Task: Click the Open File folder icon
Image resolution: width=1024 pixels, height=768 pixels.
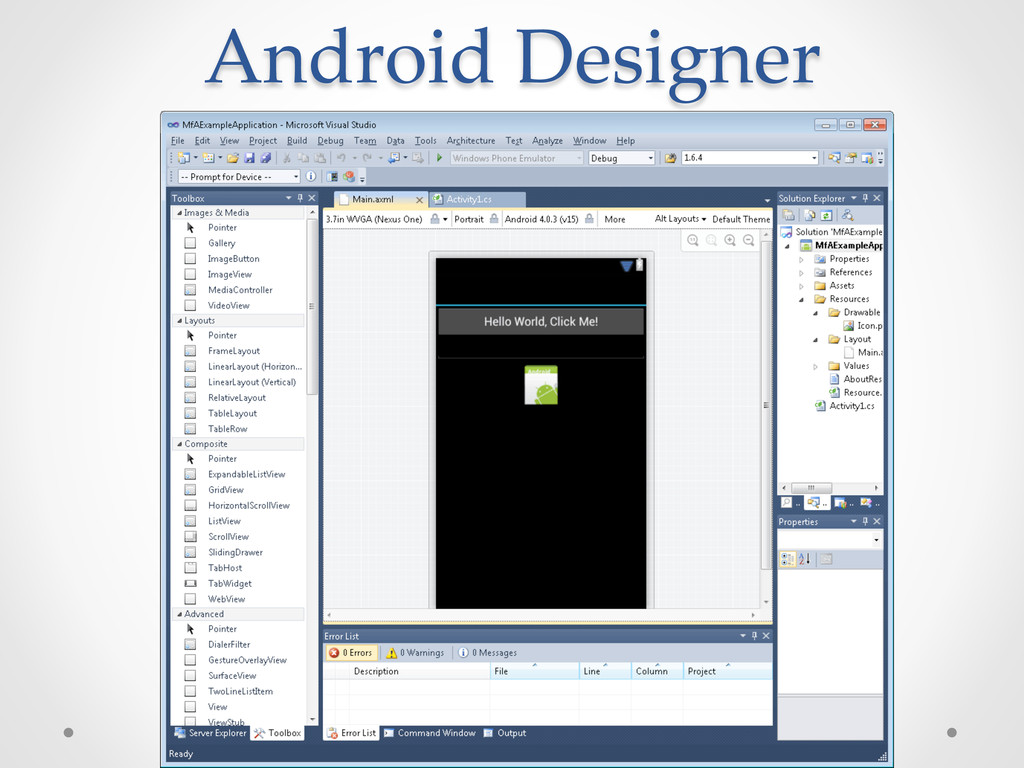Action: (x=232, y=158)
